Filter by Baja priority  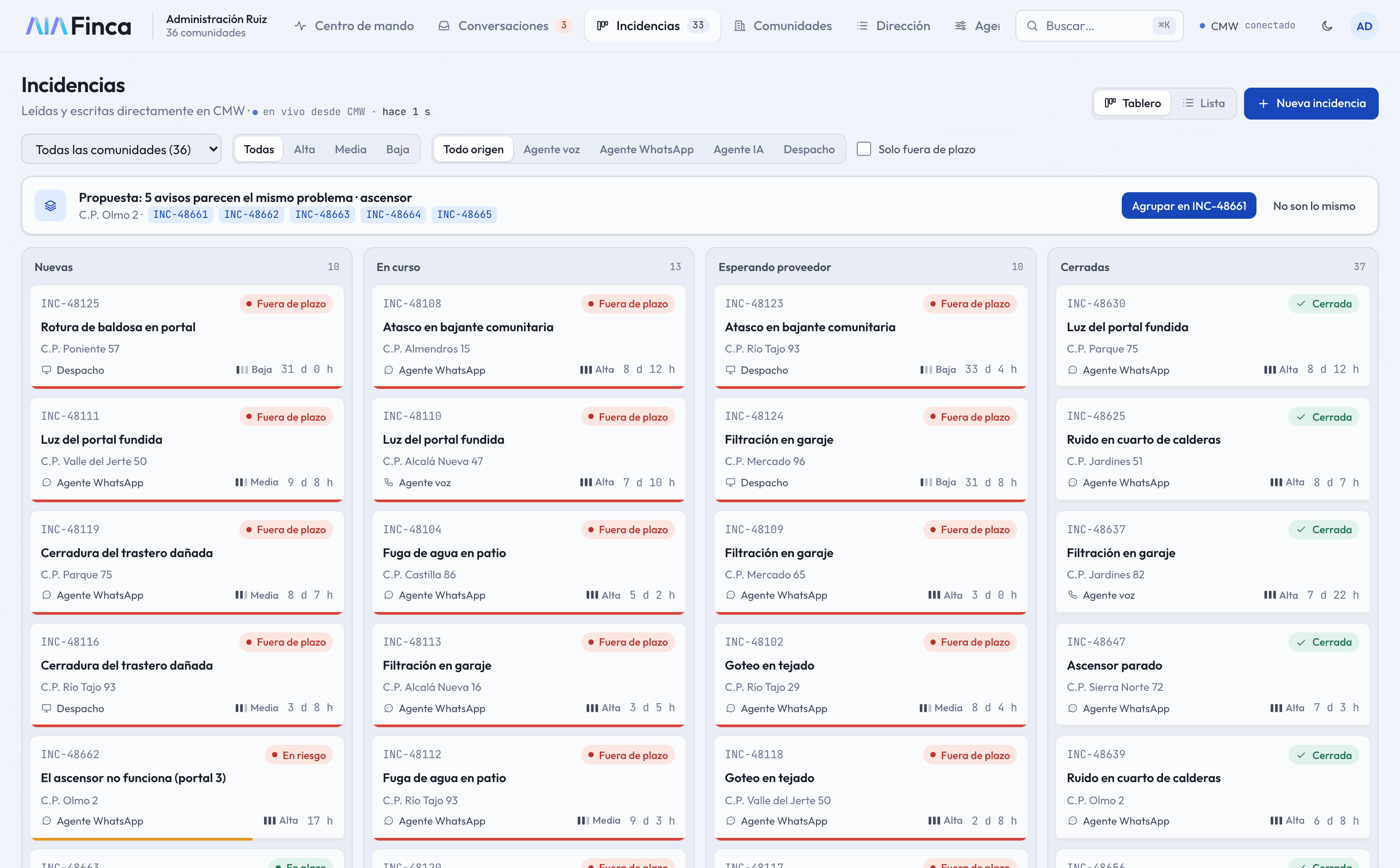point(397,149)
